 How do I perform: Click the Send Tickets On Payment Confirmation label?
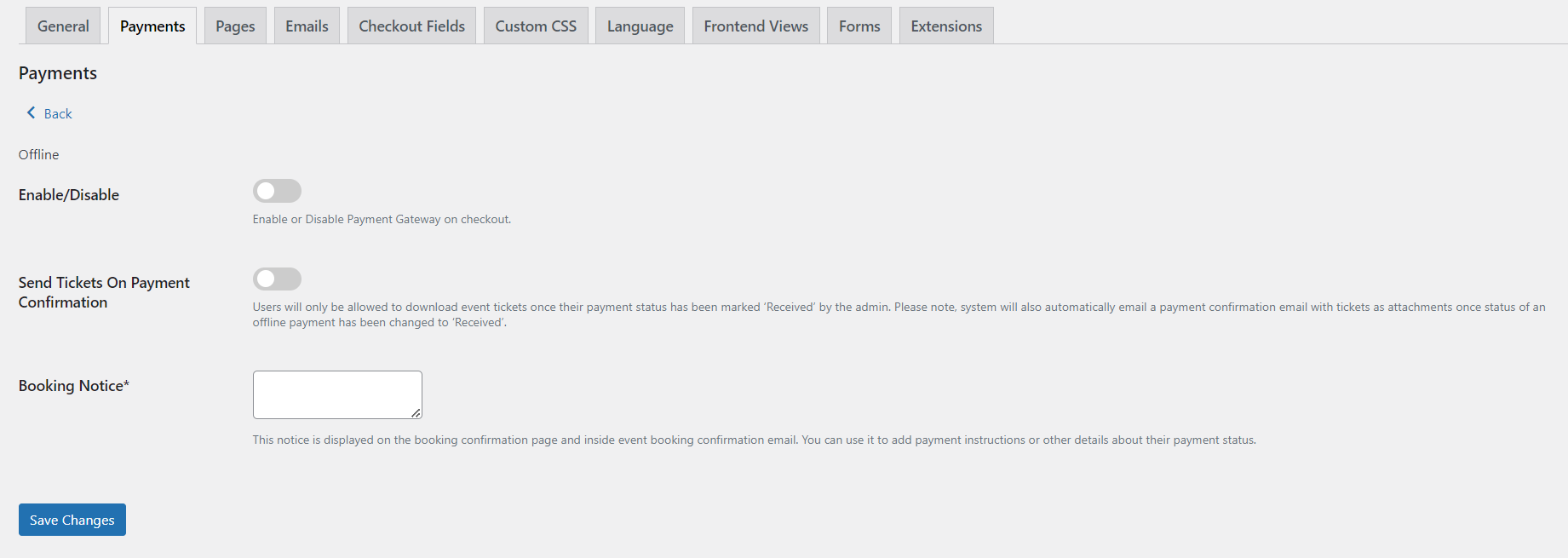click(104, 292)
